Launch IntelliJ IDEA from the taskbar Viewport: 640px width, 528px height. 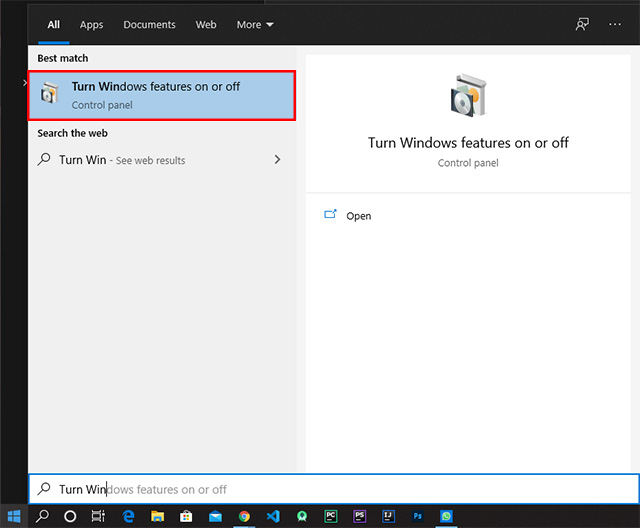pyautogui.click(x=388, y=516)
